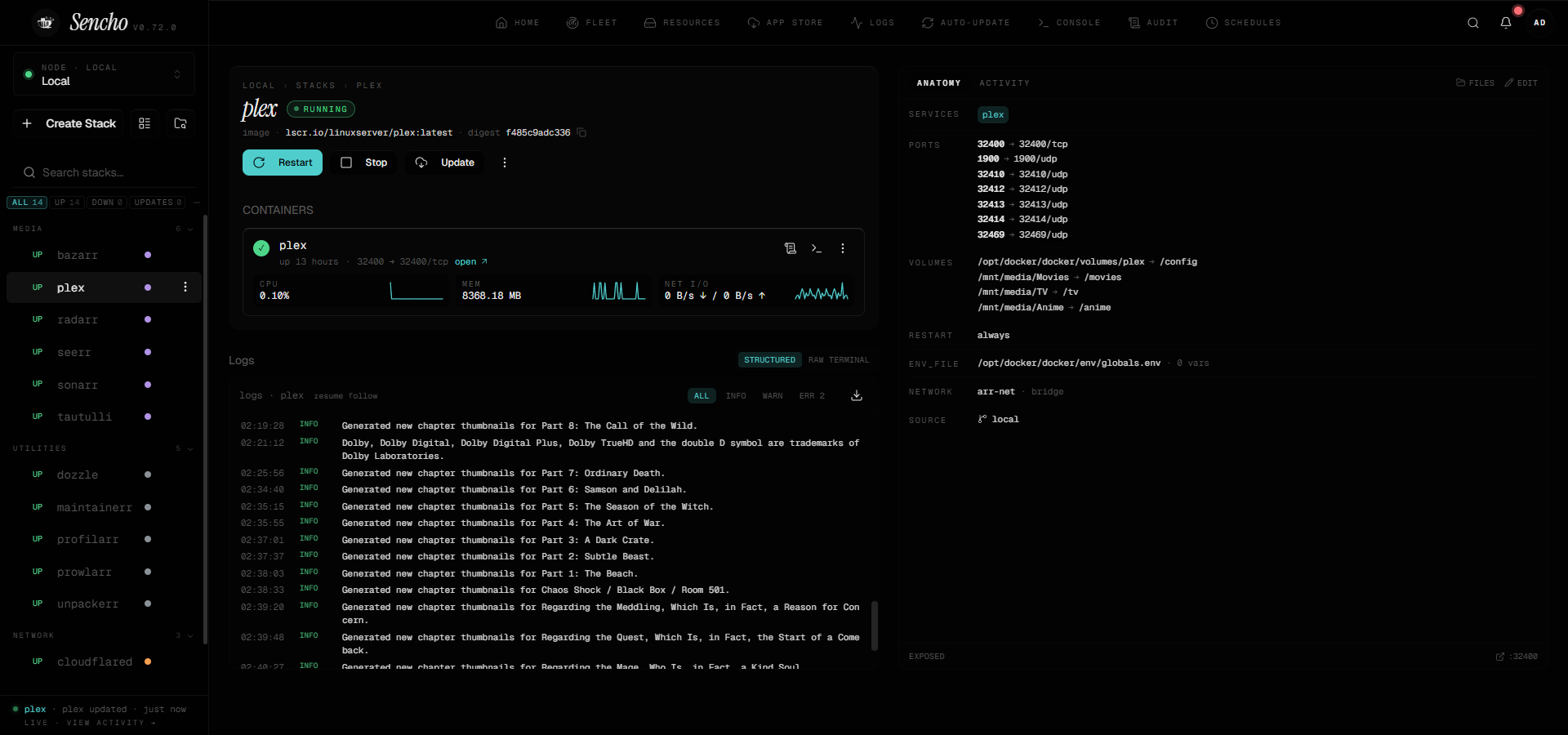Open the Local node selector dropdown
Screen dimensions: 1568x735
[x=105, y=74]
